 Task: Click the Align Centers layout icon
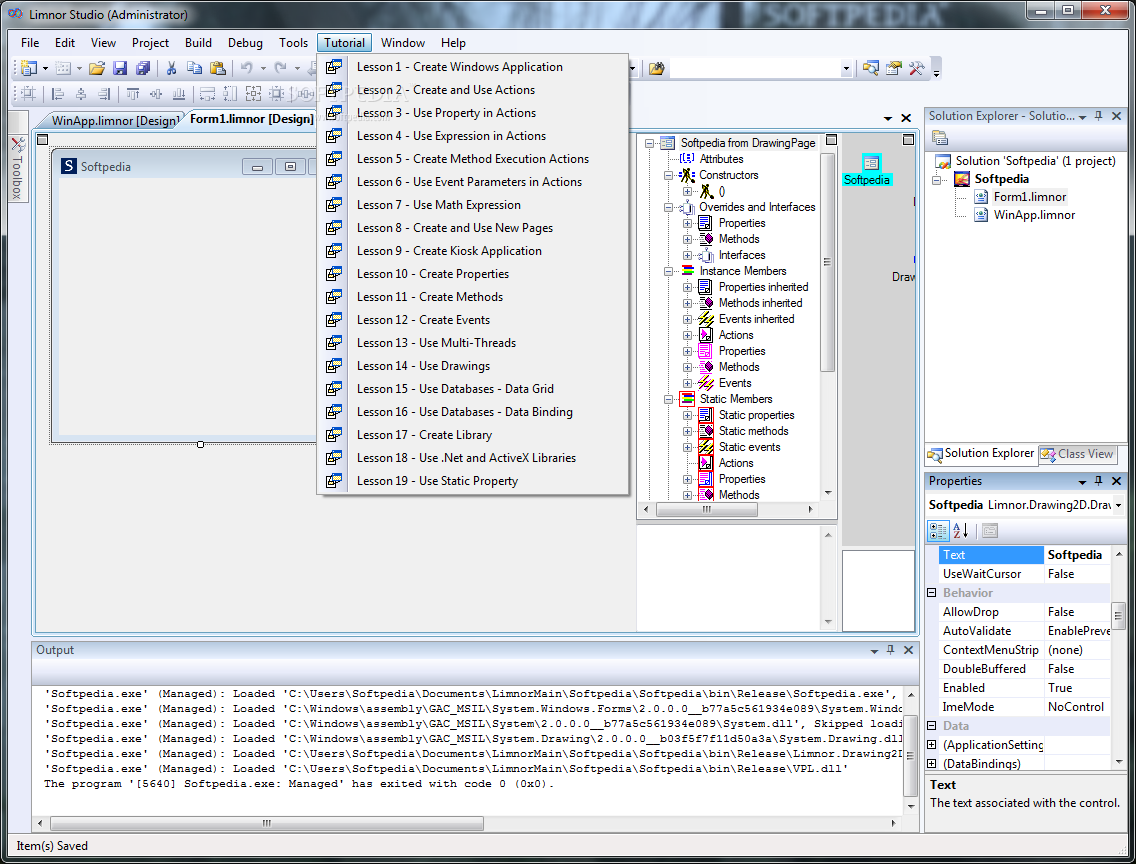(81, 93)
